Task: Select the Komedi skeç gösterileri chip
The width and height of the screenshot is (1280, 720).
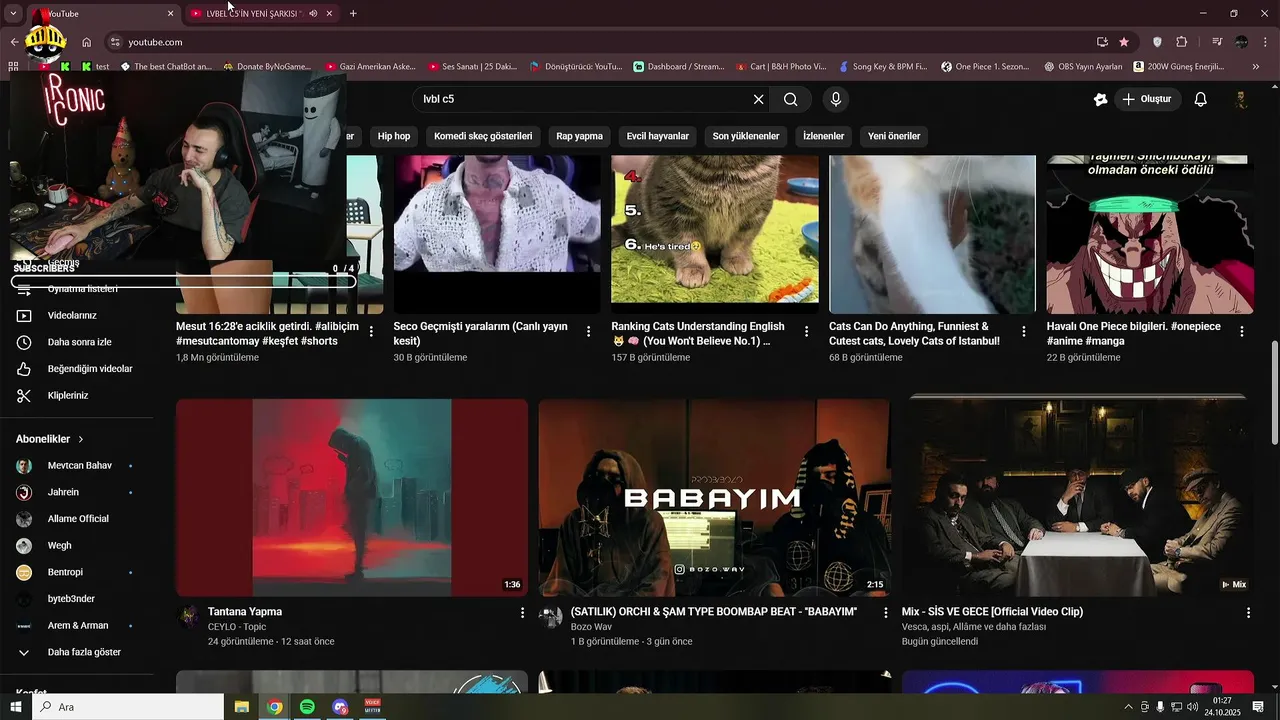Action: [483, 136]
